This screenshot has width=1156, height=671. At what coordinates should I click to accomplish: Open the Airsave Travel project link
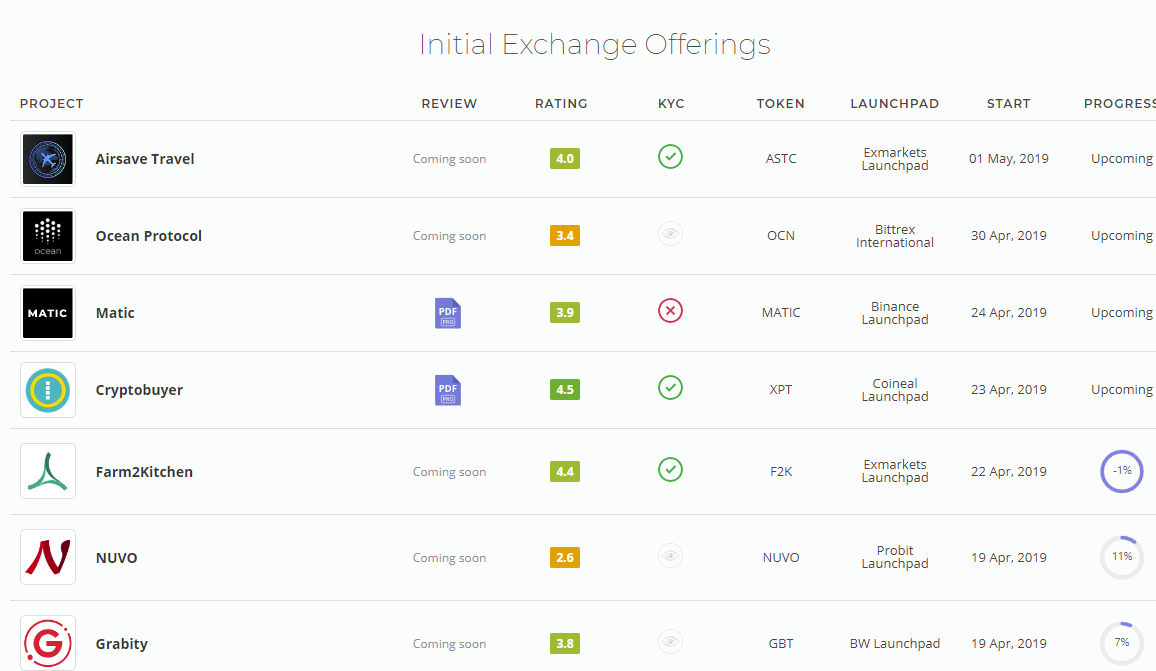click(145, 159)
